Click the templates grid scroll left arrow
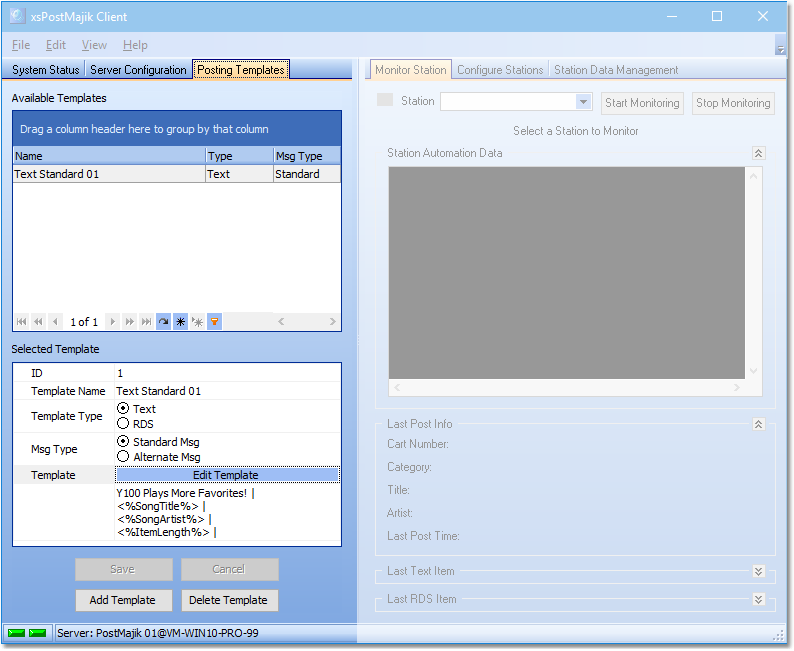The height and width of the screenshot is (651, 794). tap(281, 321)
